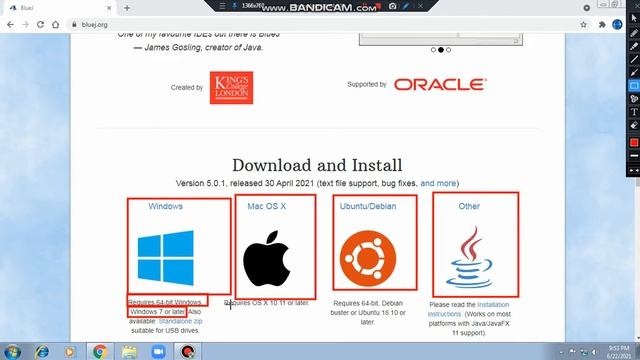Go forward in browser history
This screenshot has width=640, height=360.
pyautogui.click(x=25, y=24)
